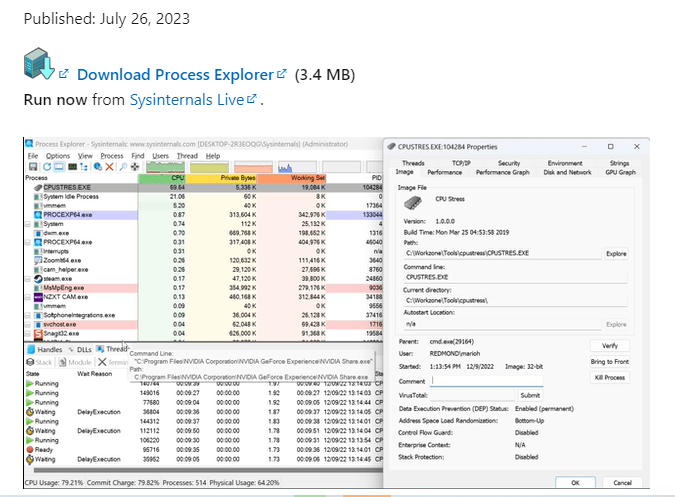Switch to the Performance Graph tab
Image resolution: width=675 pixels, height=497 pixels.
point(503,172)
